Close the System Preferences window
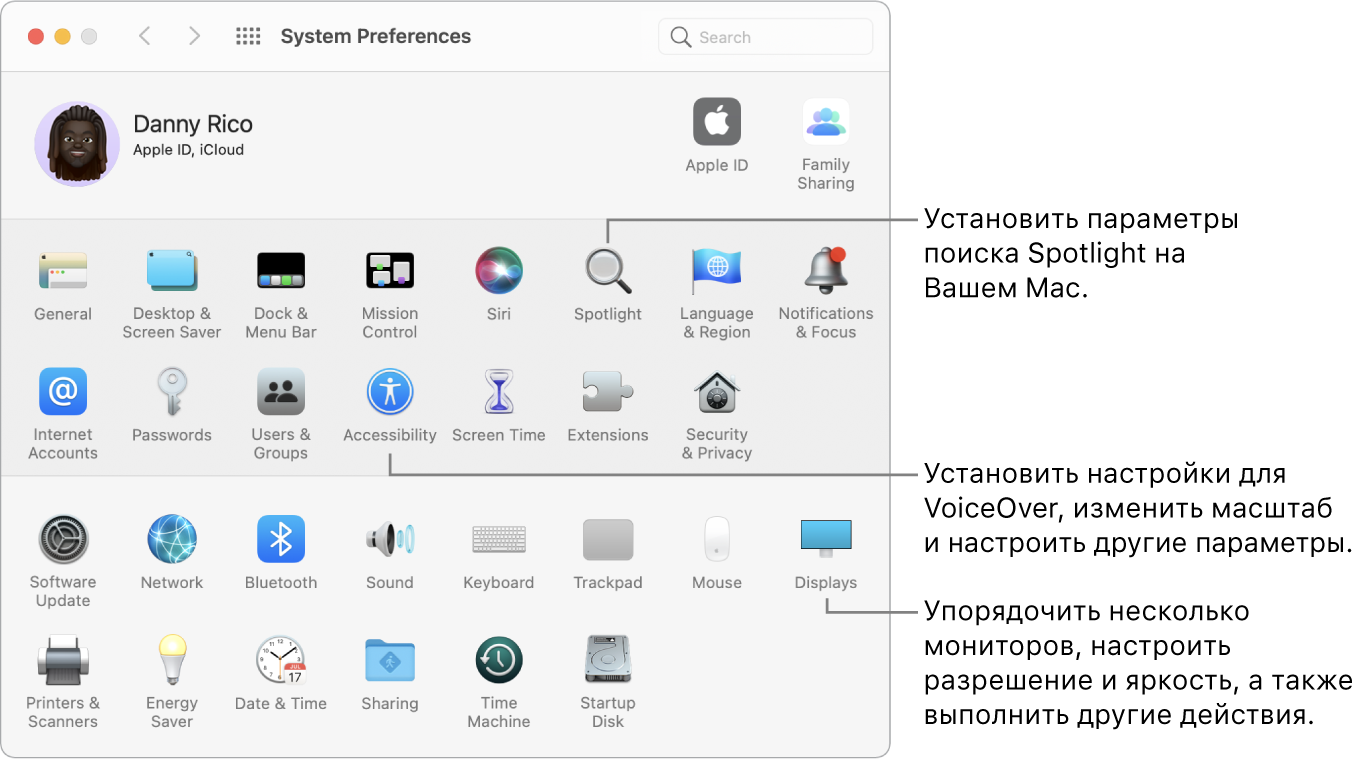 36,37
